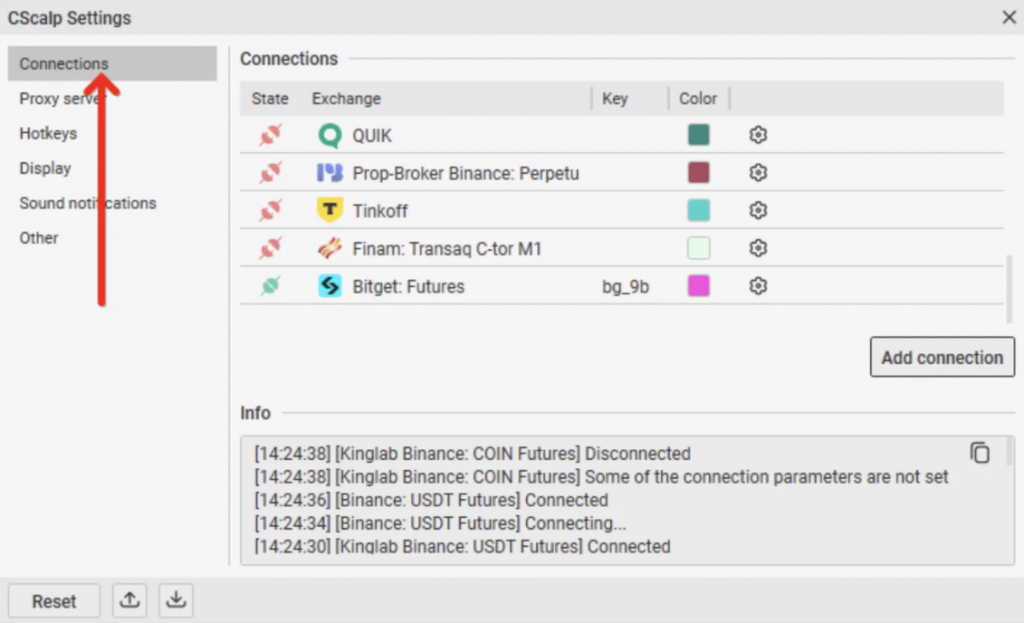Change the pink color swatch for Bitget Futures
This screenshot has width=1024, height=623.
point(698,287)
